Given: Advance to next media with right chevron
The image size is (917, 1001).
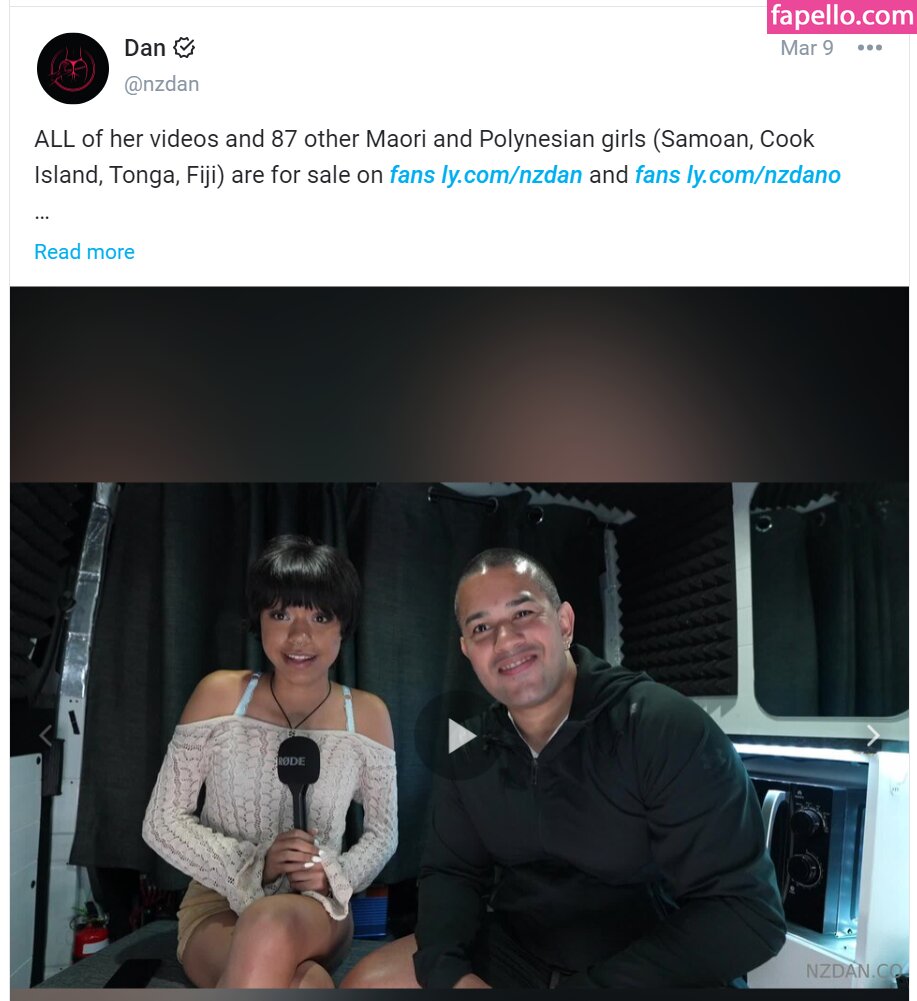Looking at the screenshot, I should (x=874, y=736).
